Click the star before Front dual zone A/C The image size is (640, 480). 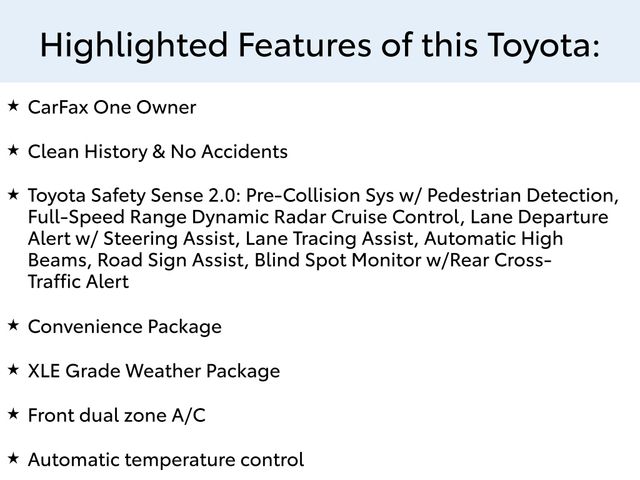13,414
